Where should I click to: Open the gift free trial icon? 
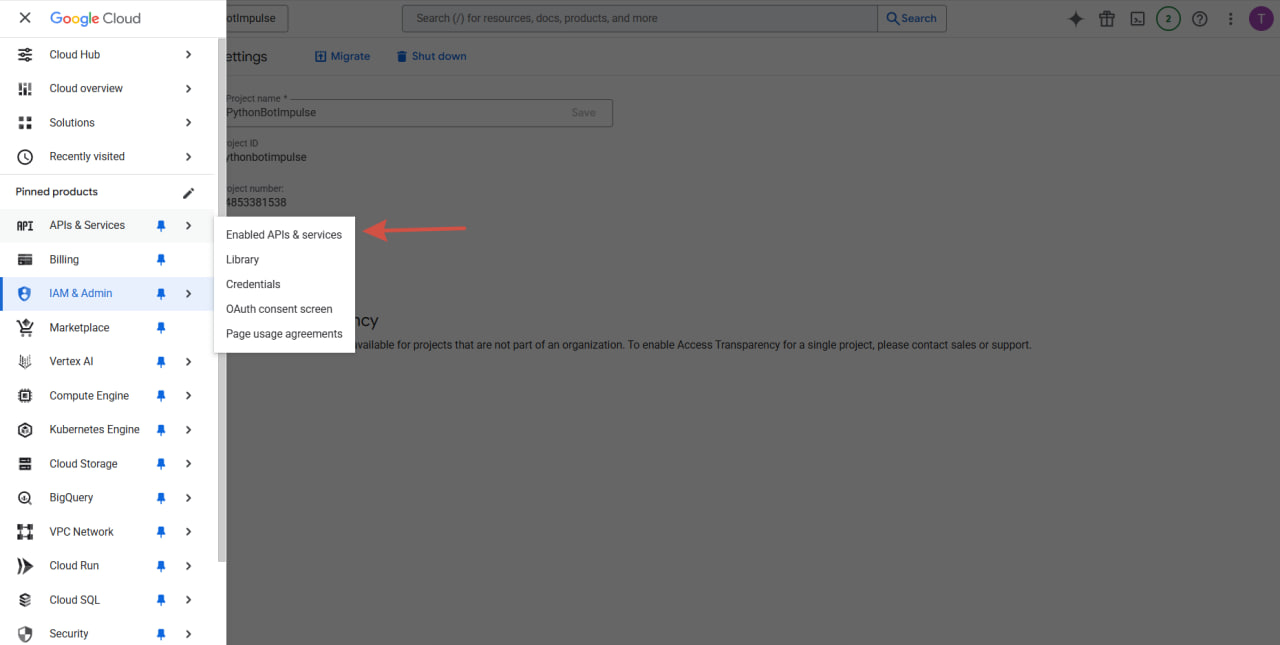[x=1107, y=19]
